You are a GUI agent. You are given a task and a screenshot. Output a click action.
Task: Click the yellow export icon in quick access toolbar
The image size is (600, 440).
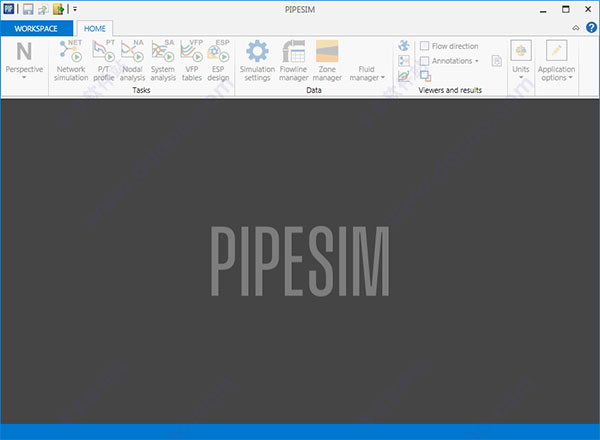tap(59, 9)
